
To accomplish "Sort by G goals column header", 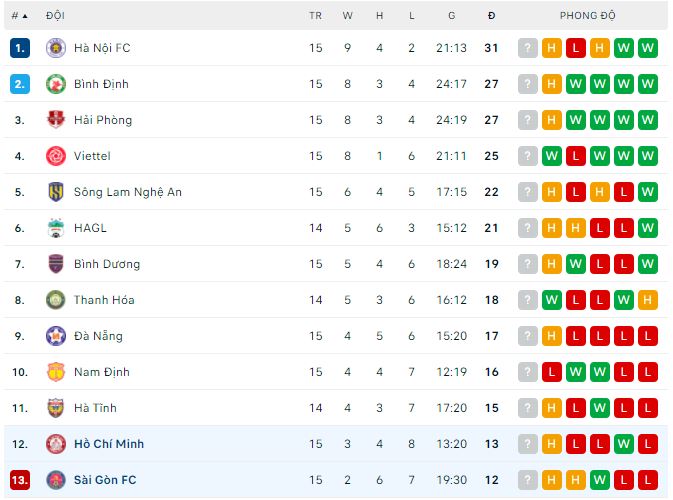I will click(452, 16).
